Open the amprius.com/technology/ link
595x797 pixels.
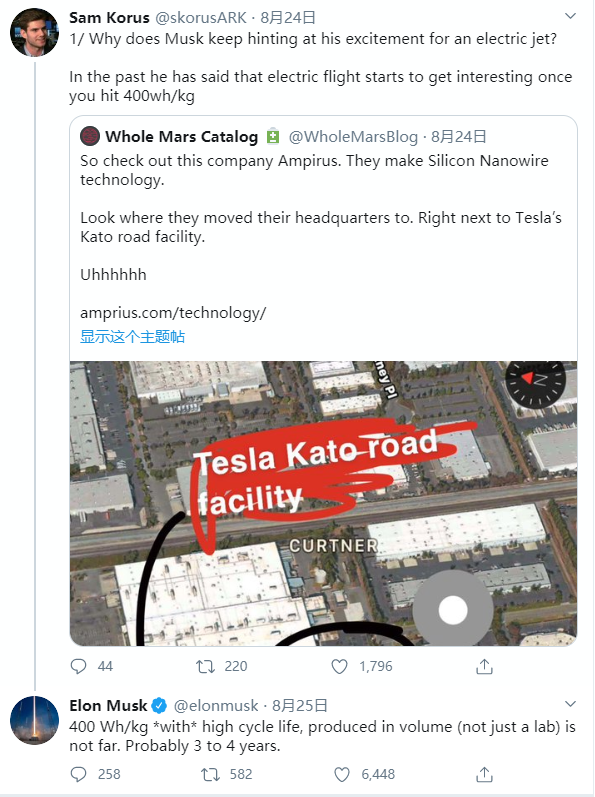173,313
